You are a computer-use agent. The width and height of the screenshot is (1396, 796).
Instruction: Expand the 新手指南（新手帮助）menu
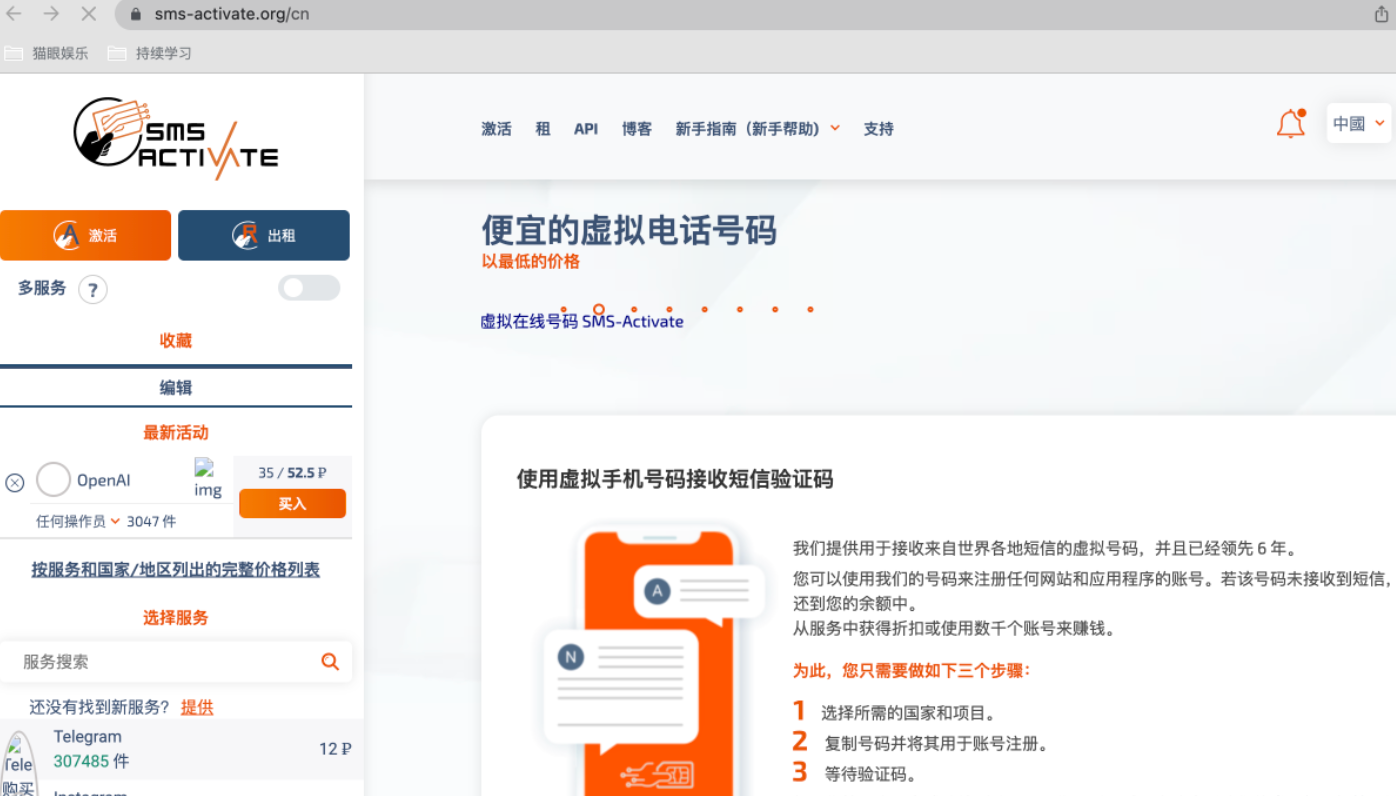tap(757, 128)
